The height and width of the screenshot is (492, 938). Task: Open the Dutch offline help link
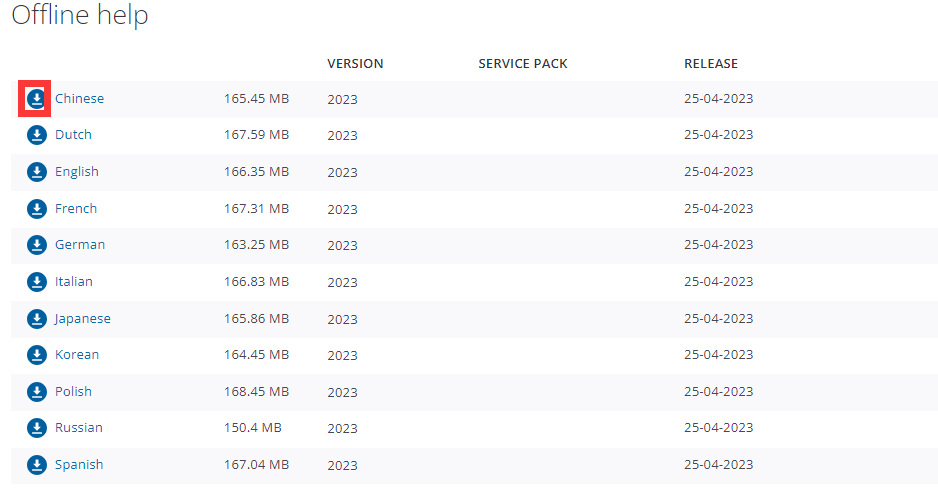73,135
